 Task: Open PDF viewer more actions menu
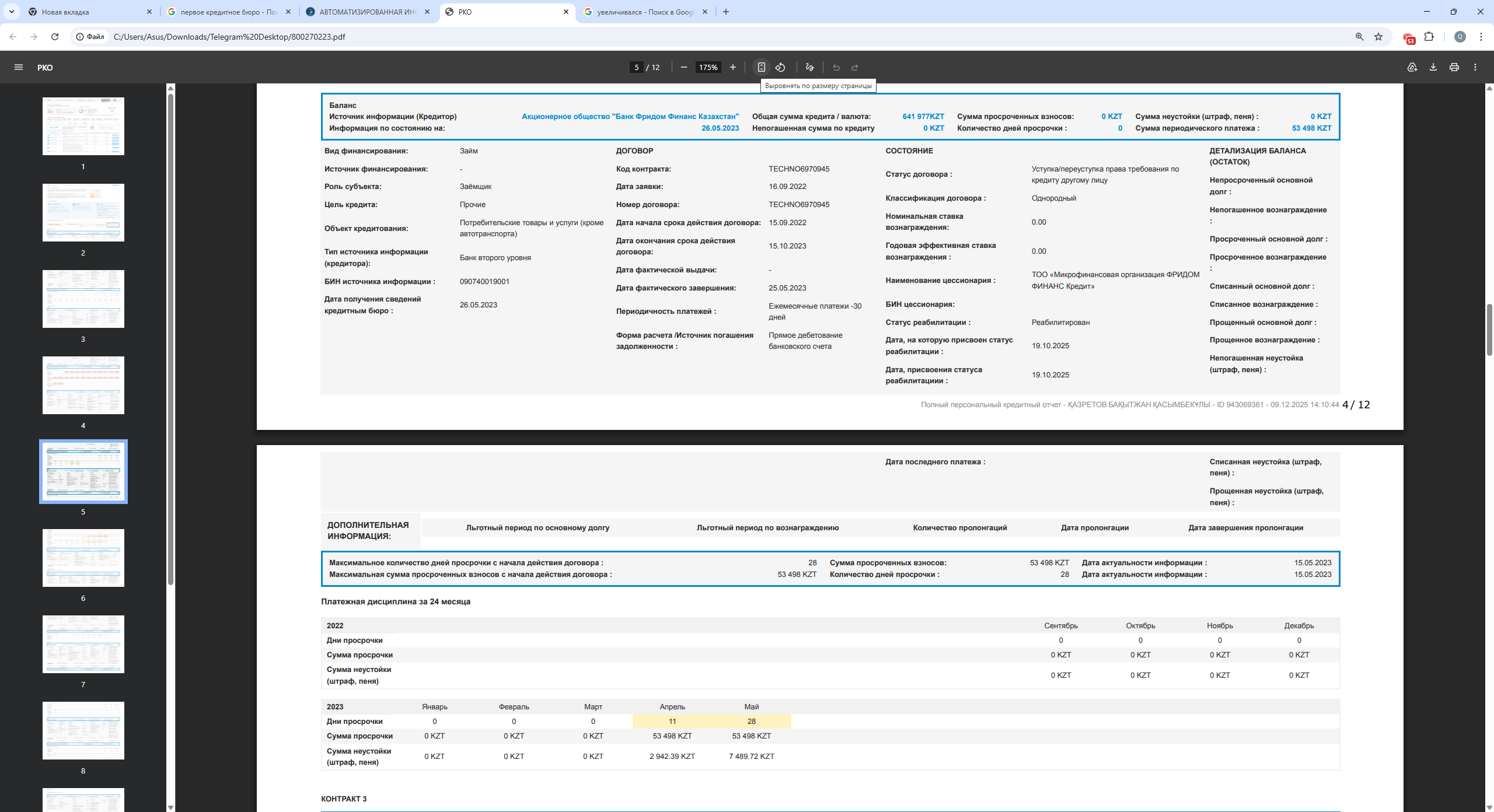[x=1475, y=67]
